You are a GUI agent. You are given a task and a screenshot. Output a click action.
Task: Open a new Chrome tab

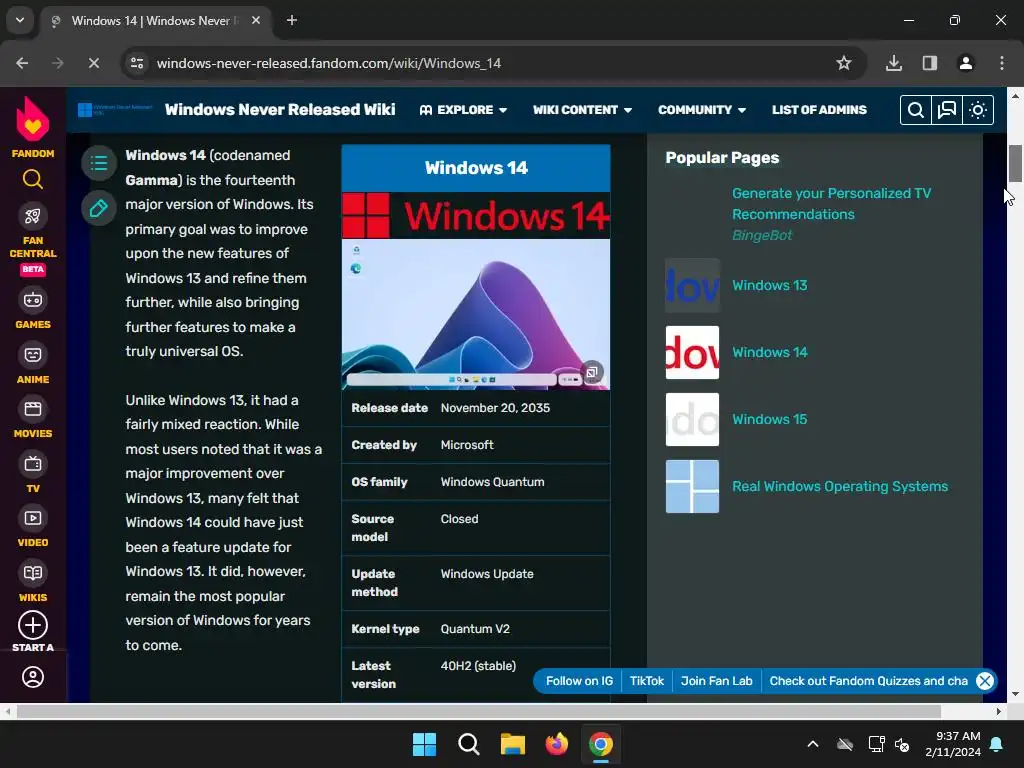tap(292, 20)
